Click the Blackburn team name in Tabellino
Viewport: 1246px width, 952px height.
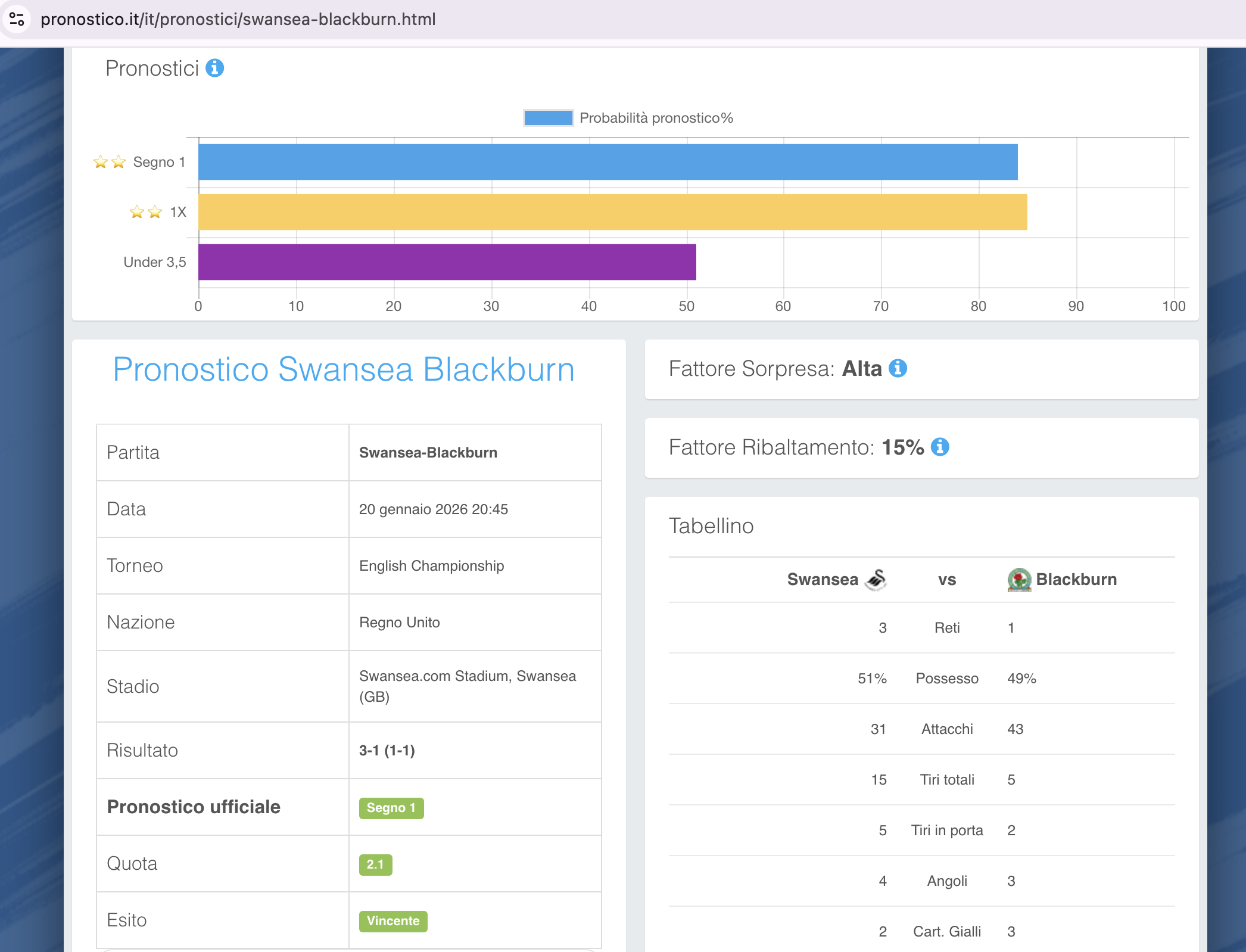pos(1076,580)
